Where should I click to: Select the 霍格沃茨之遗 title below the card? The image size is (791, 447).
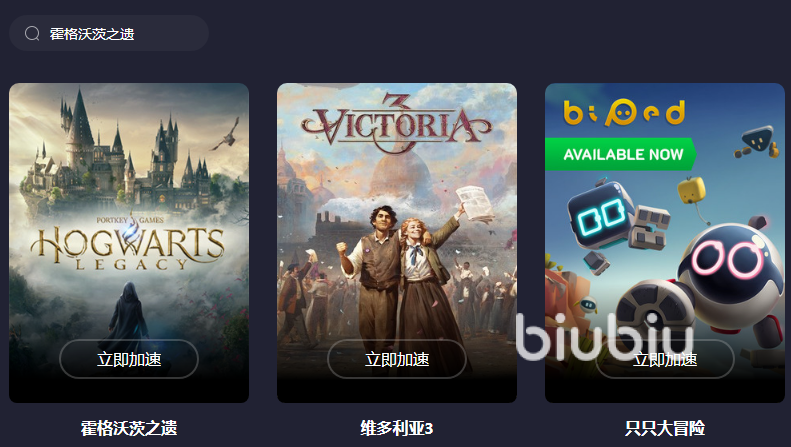pyautogui.click(x=129, y=428)
